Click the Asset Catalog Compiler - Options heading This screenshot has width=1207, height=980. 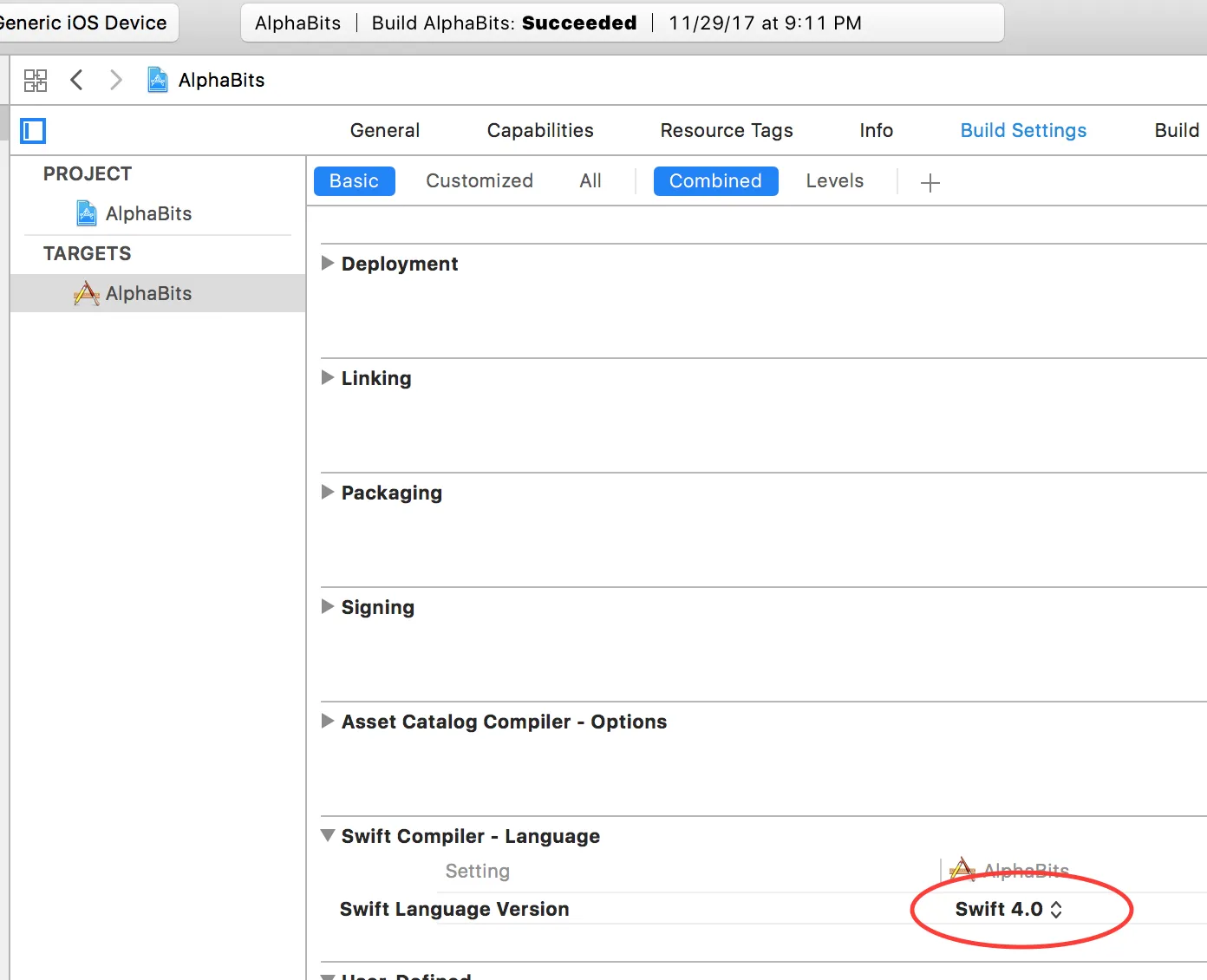tap(505, 722)
